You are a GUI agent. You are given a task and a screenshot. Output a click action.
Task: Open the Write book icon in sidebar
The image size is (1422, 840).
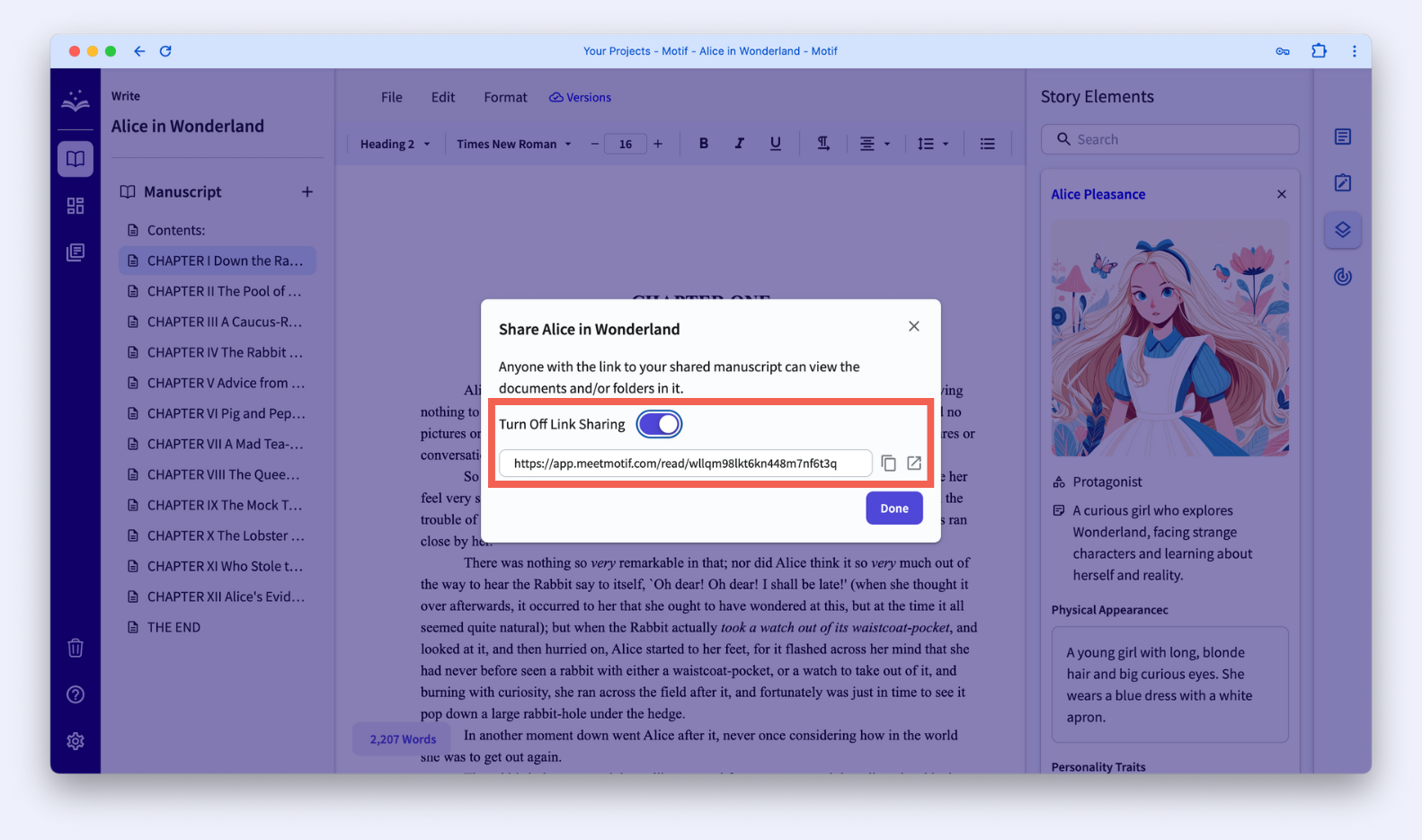tap(76, 159)
